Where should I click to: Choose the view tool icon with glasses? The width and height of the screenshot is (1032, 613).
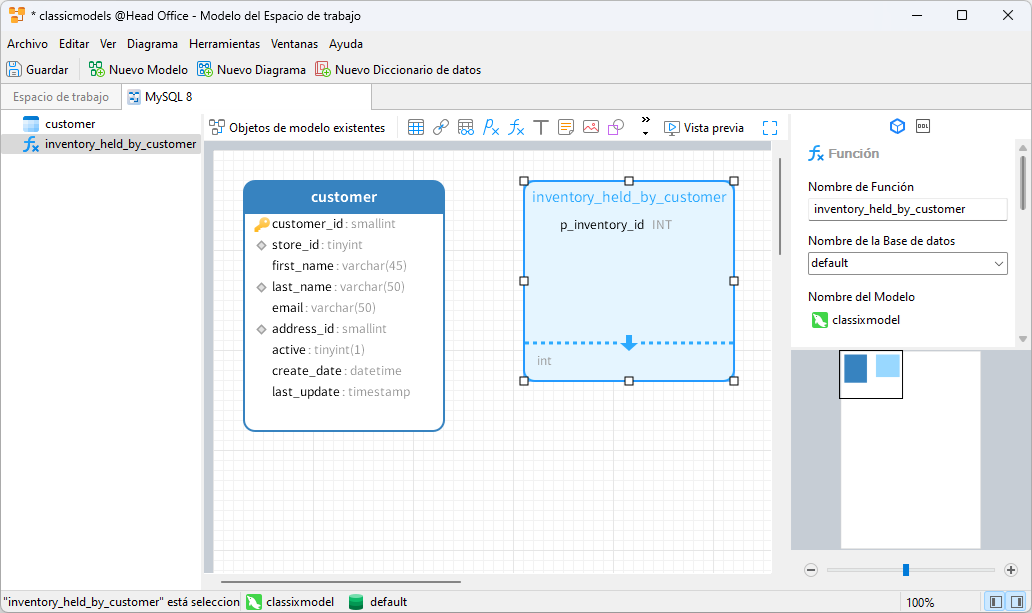[x=466, y=128]
